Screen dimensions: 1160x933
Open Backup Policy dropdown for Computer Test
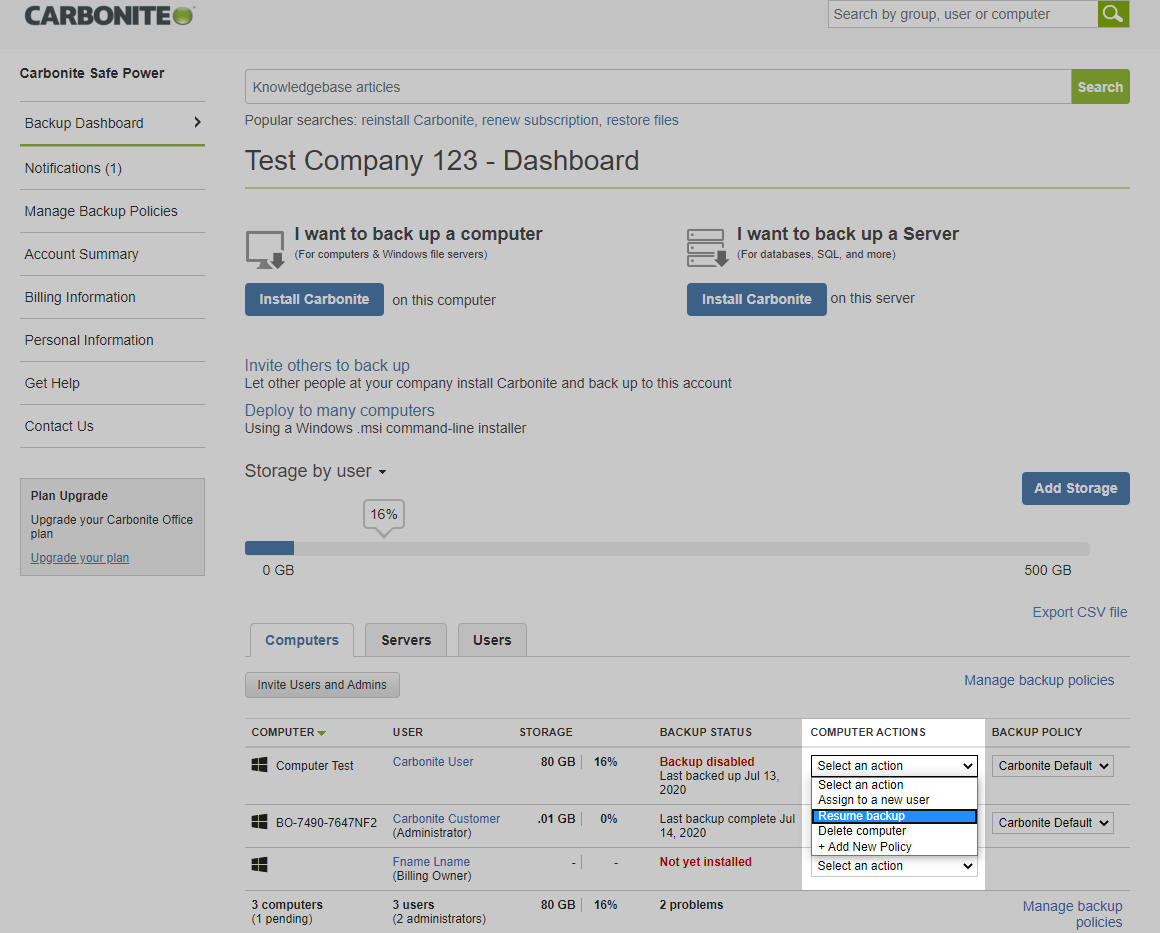(x=1052, y=766)
